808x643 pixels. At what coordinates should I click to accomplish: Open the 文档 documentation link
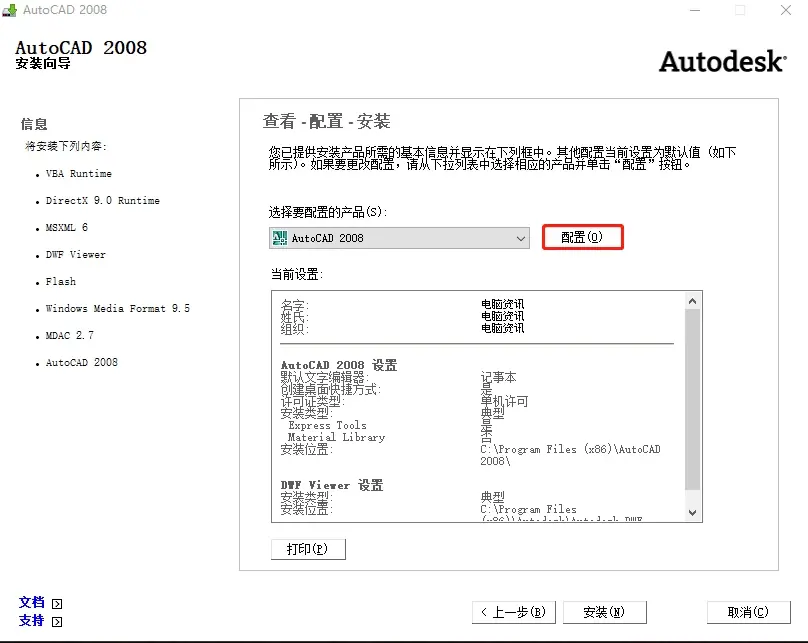point(31,602)
